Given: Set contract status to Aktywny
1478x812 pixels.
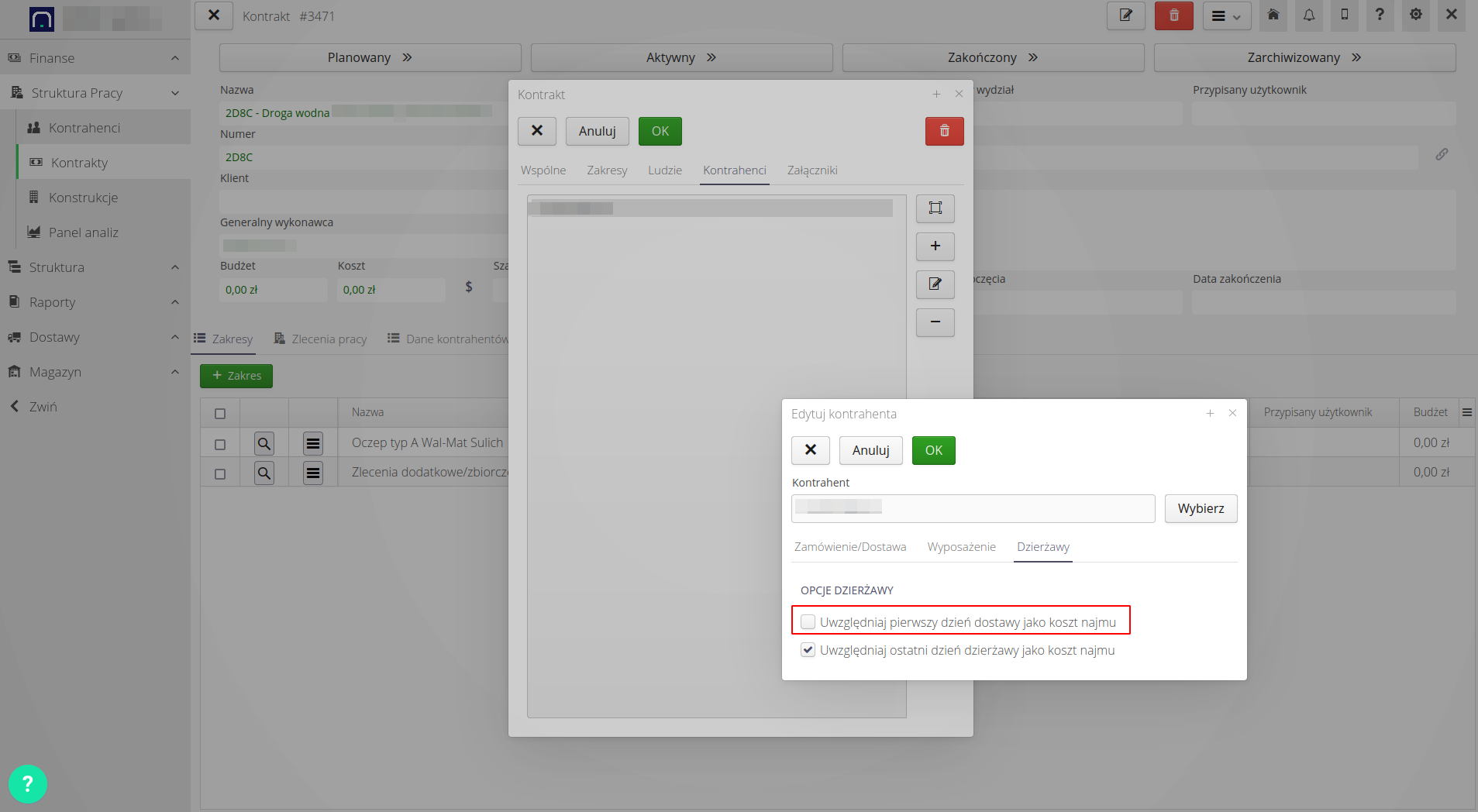Looking at the screenshot, I should [x=681, y=58].
